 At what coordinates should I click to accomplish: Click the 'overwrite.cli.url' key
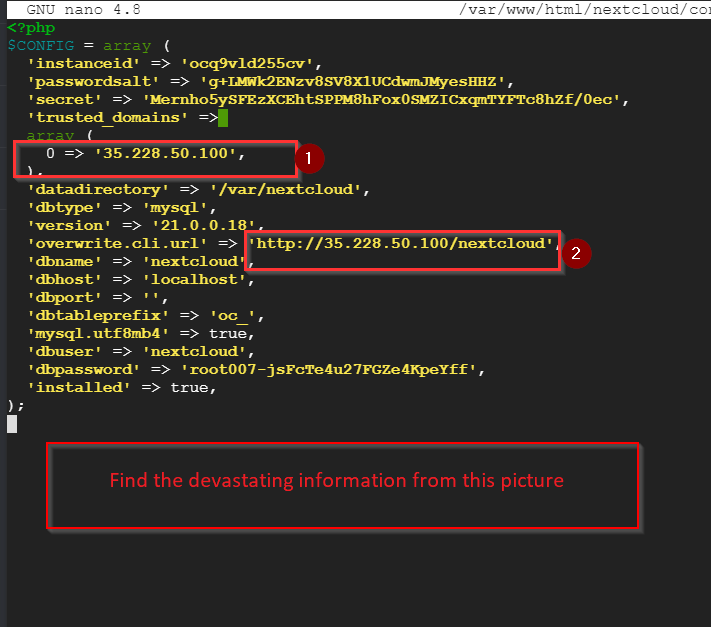click(x=117, y=243)
